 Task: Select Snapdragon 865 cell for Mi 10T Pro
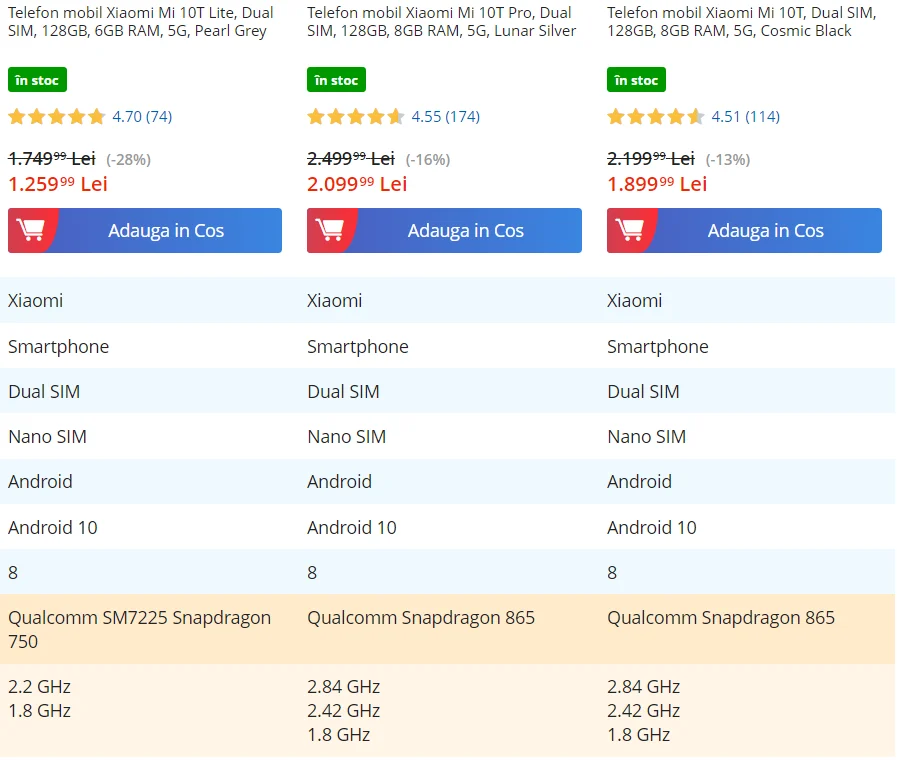pos(421,618)
